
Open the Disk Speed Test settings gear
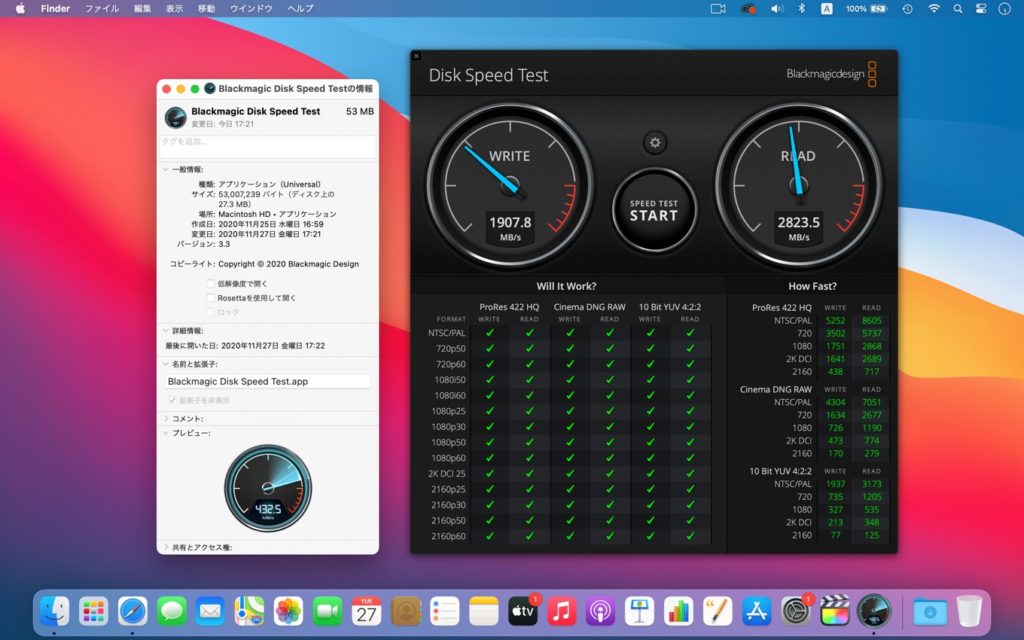654,142
